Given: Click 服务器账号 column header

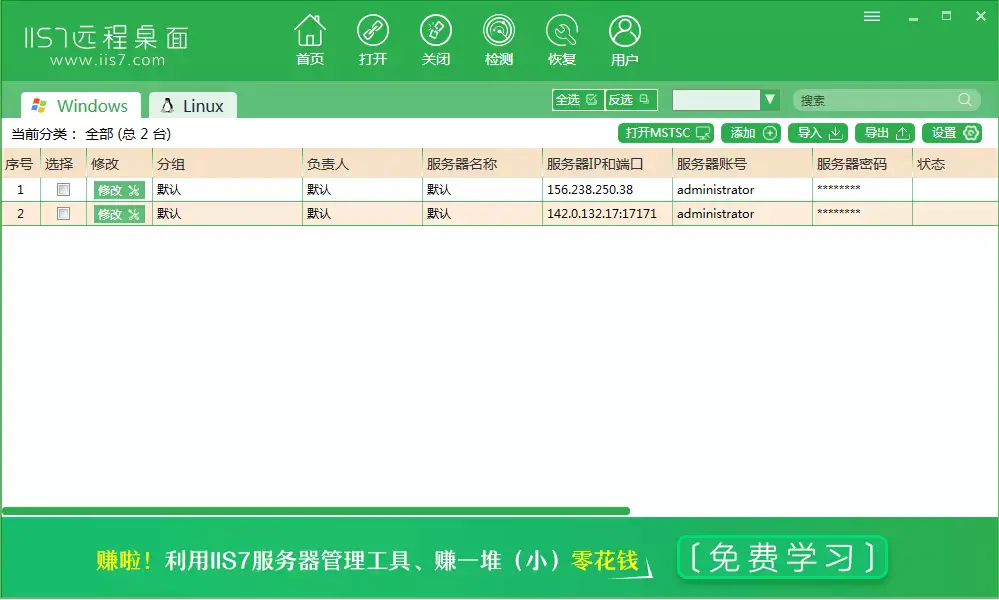Looking at the screenshot, I should coord(742,164).
